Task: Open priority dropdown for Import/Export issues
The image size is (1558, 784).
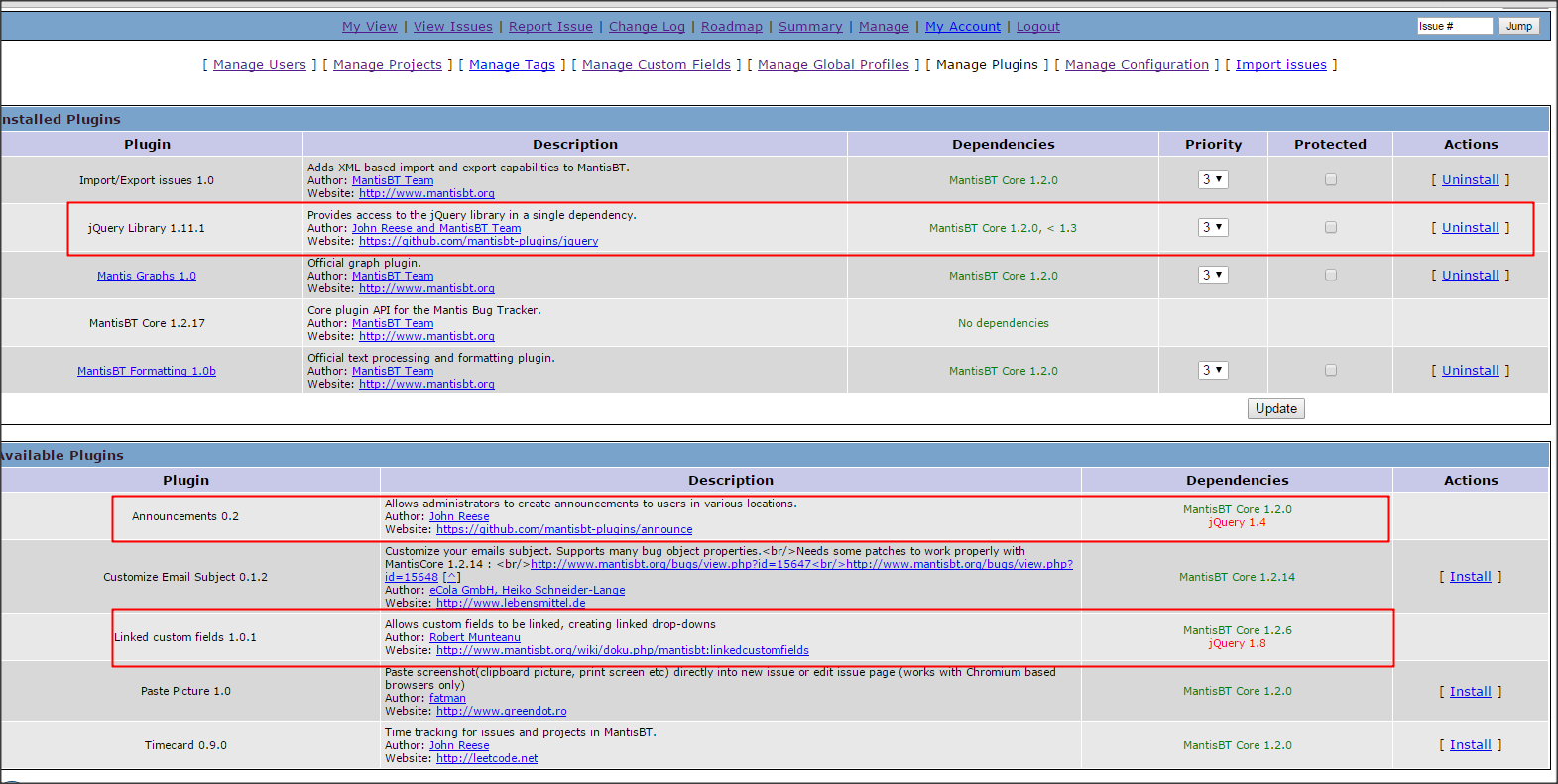Action: coord(1213,180)
